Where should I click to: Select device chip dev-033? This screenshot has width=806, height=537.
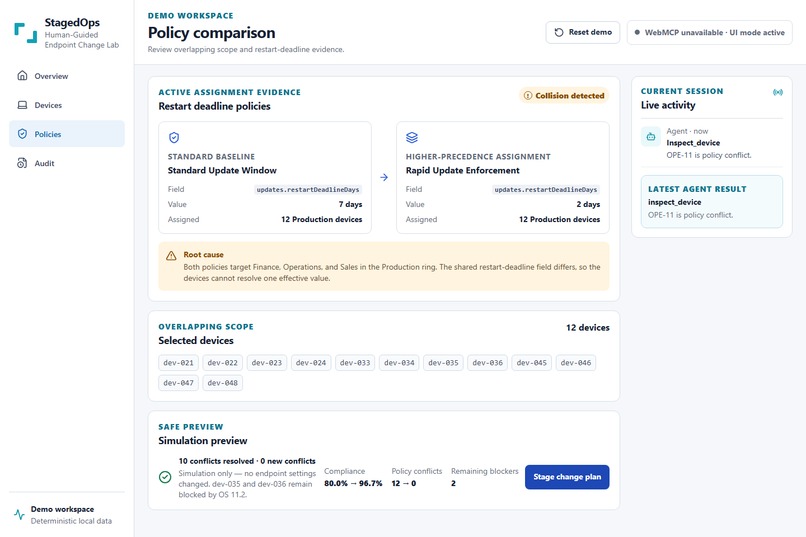point(355,363)
